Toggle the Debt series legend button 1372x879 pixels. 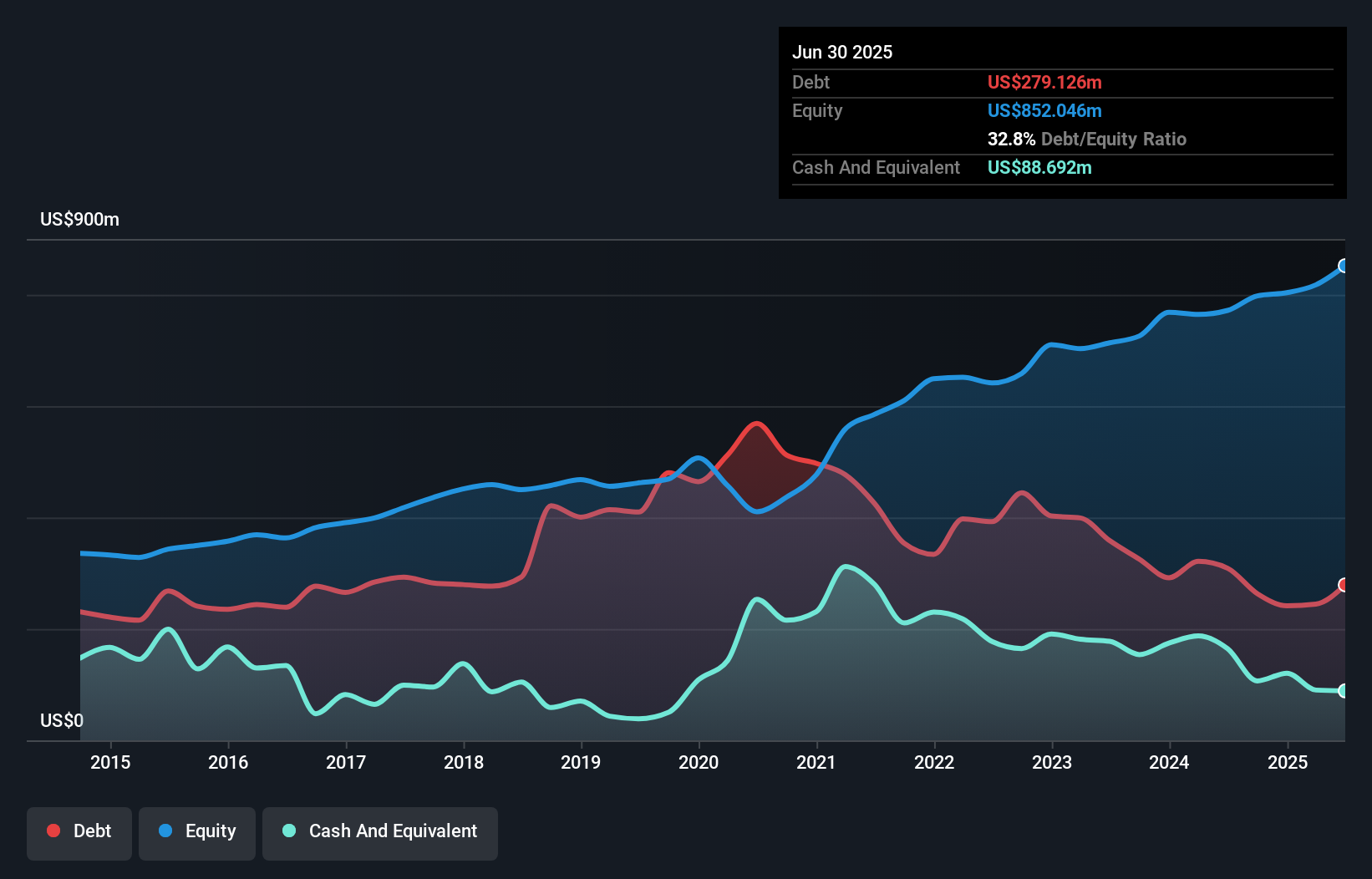click(79, 833)
